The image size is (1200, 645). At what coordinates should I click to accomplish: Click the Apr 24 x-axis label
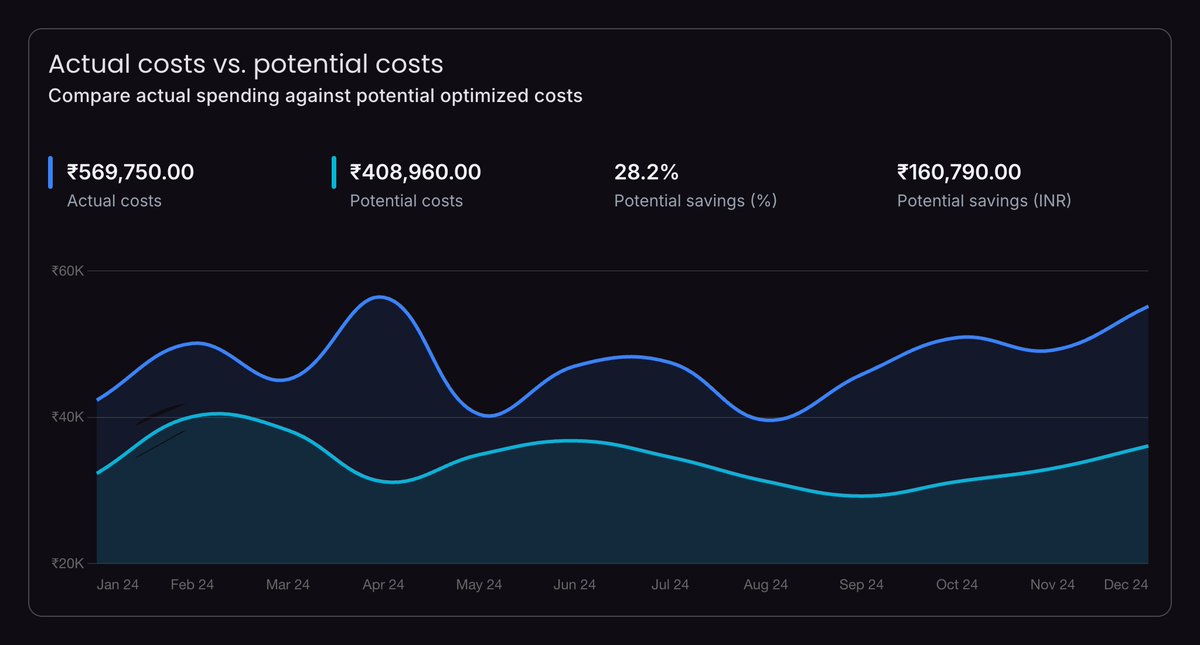pos(383,585)
